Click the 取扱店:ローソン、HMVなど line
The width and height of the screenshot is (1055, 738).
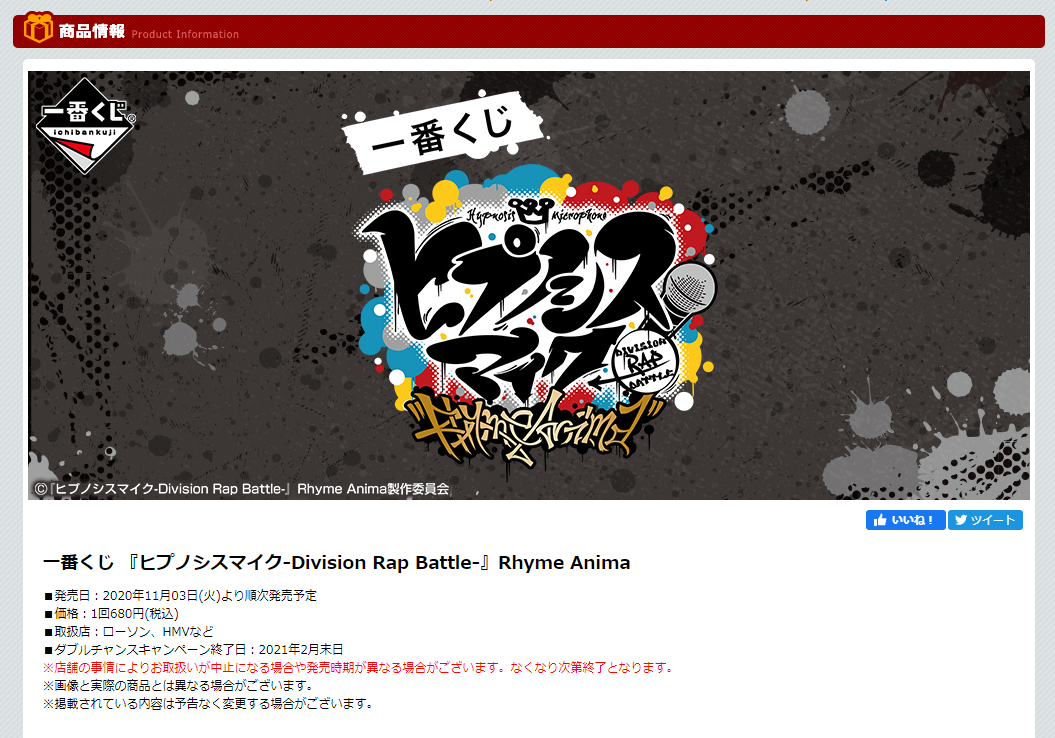[x=129, y=632]
